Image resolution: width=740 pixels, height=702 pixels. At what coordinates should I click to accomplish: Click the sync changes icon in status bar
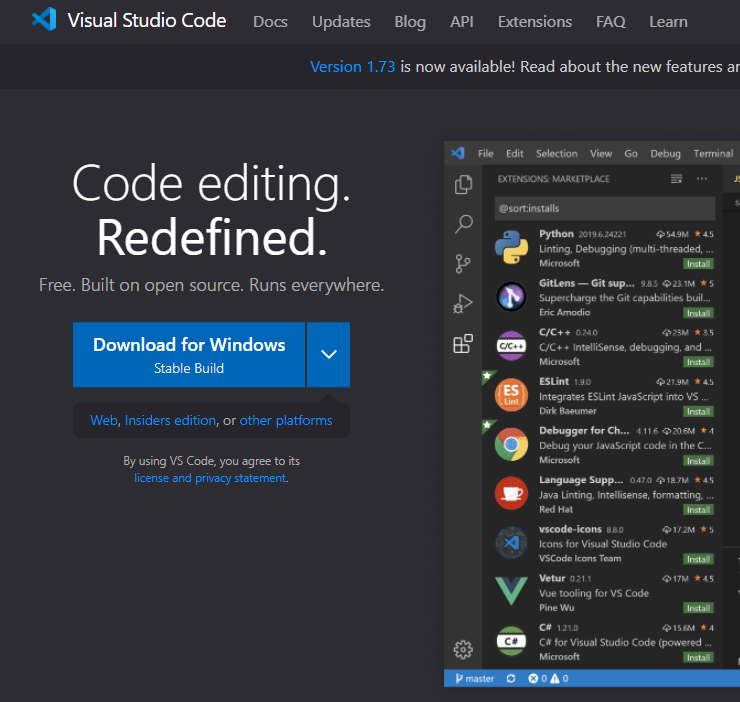[x=511, y=678]
